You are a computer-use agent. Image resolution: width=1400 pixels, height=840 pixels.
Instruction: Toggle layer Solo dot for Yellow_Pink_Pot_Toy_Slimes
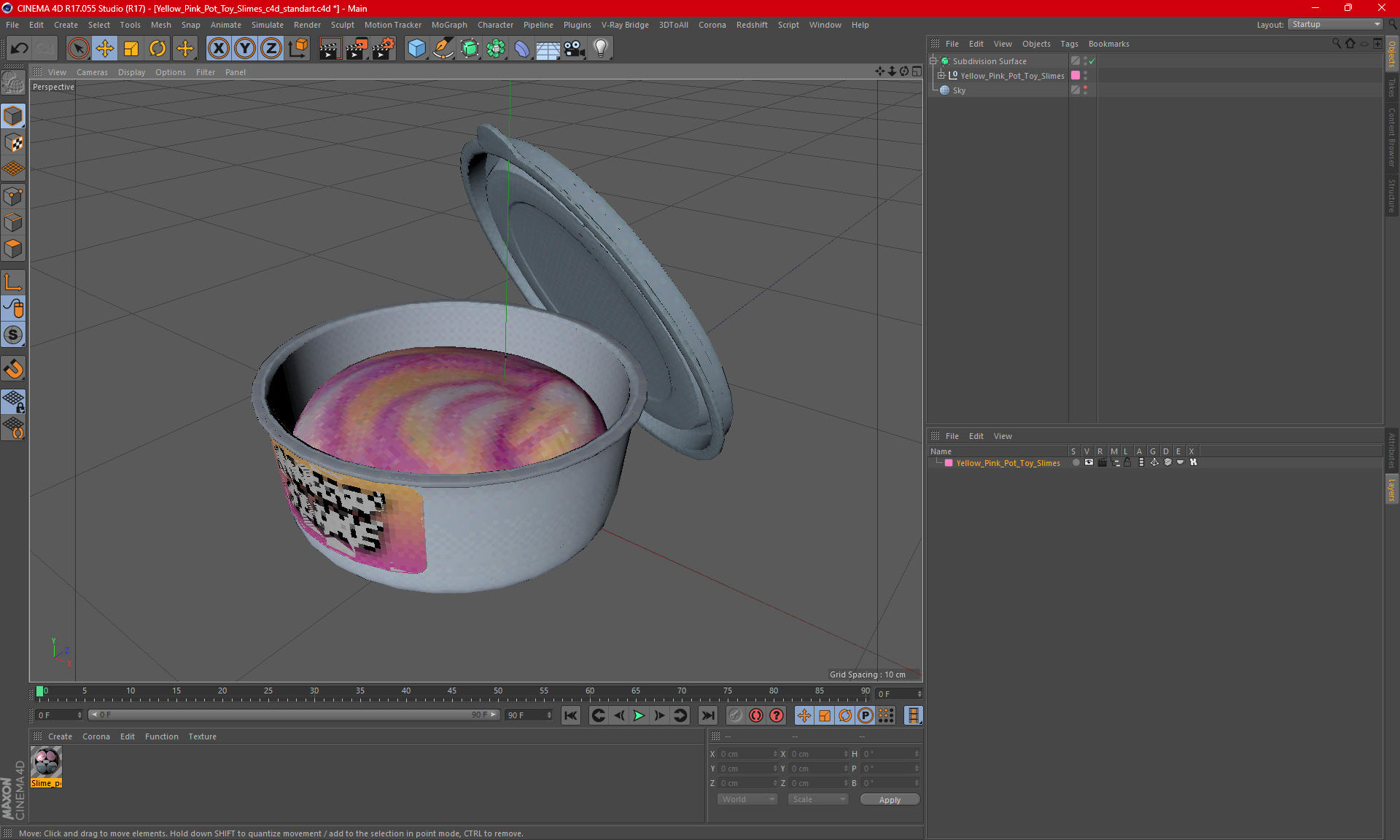pos(1075,462)
